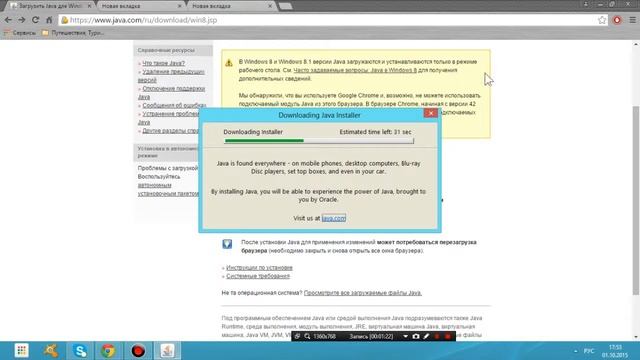640x360 pixels.
Task: Close the Загрузить Java tab
Action: pyautogui.click(x=89, y=6)
